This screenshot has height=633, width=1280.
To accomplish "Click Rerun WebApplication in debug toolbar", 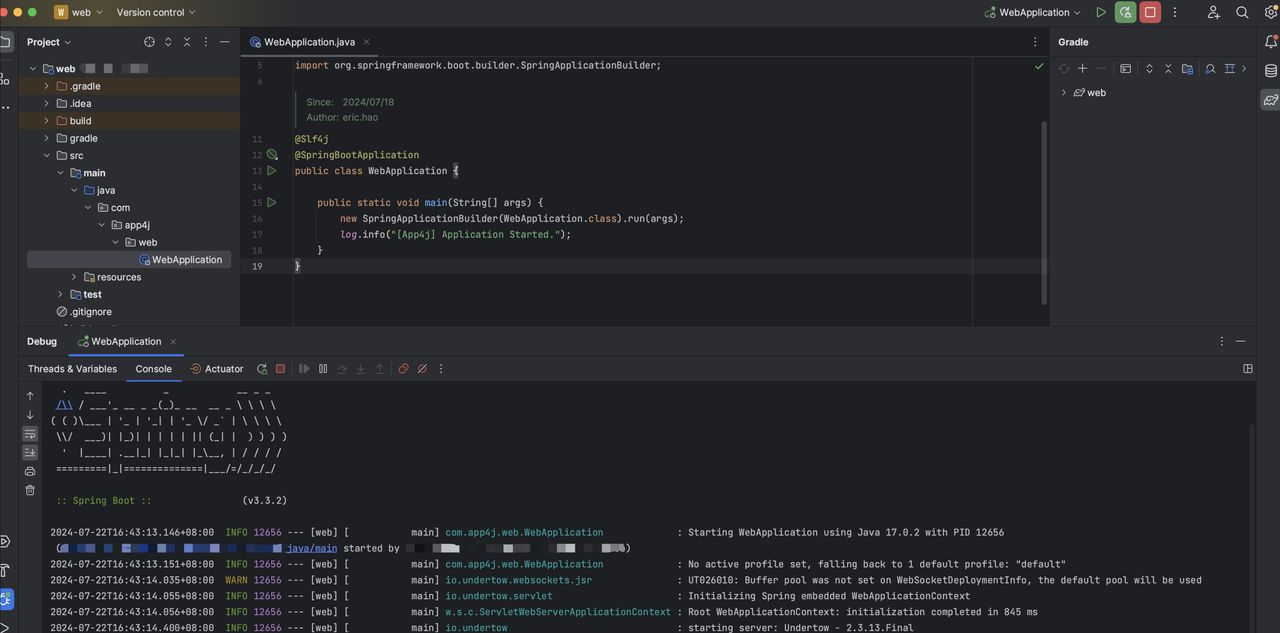I will pyautogui.click(x=262, y=369).
